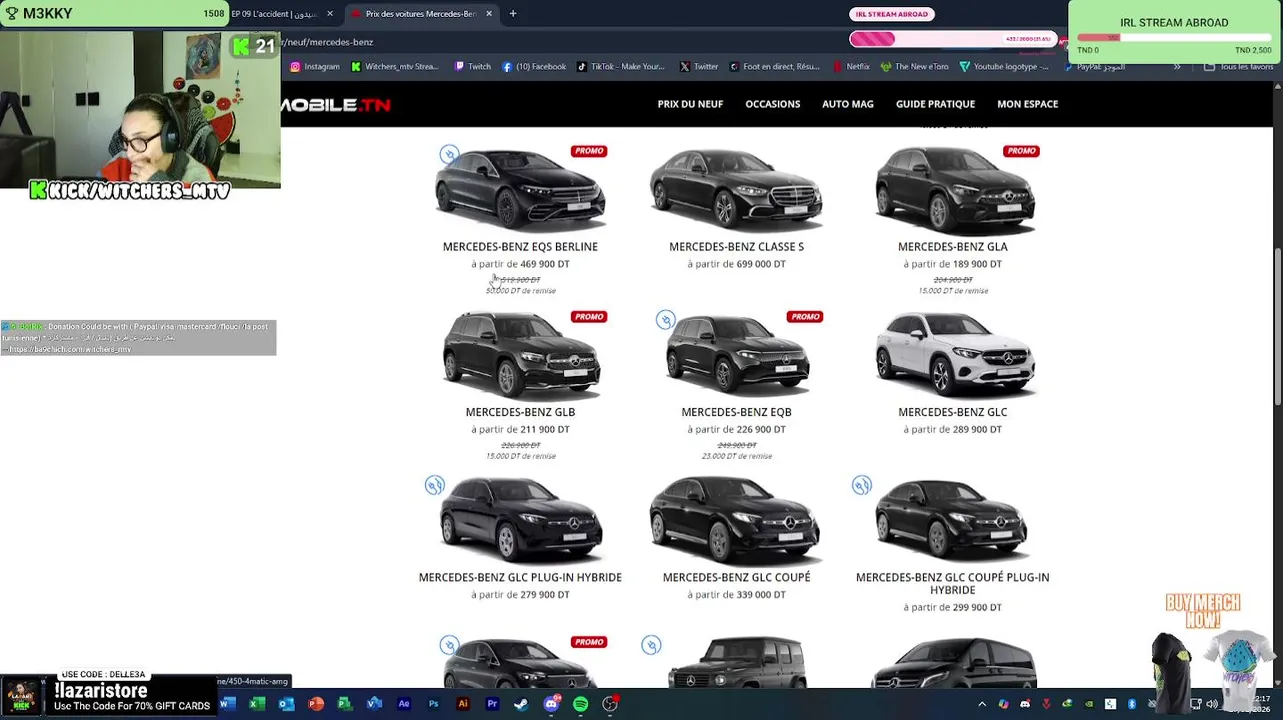Click the GLA car image
This screenshot has height=720, width=1283.
pyautogui.click(x=955, y=190)
